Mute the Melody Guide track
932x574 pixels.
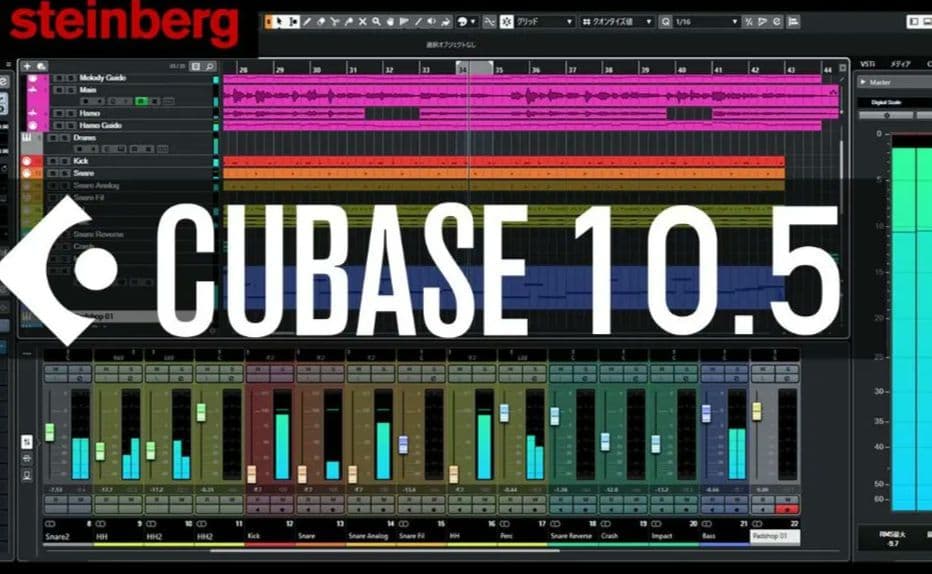59,78
